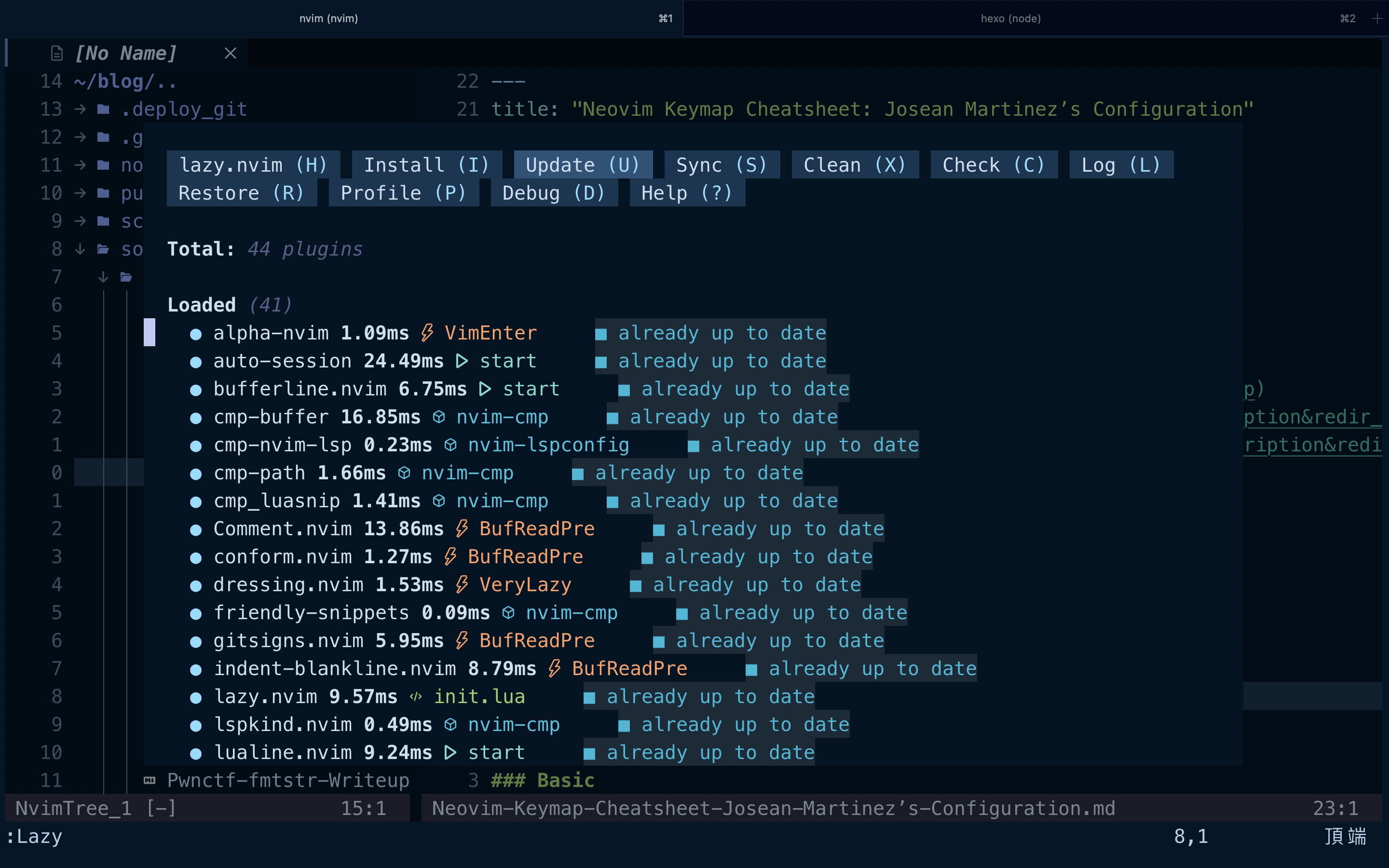1389x868 pixels.
Task: Expand the folder arrow on line 10
Action: (81, 193)
